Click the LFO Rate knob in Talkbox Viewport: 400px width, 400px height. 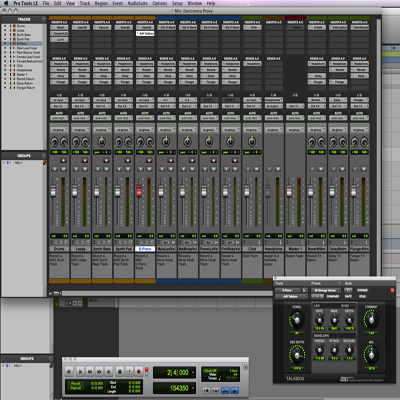coord(319,321)
